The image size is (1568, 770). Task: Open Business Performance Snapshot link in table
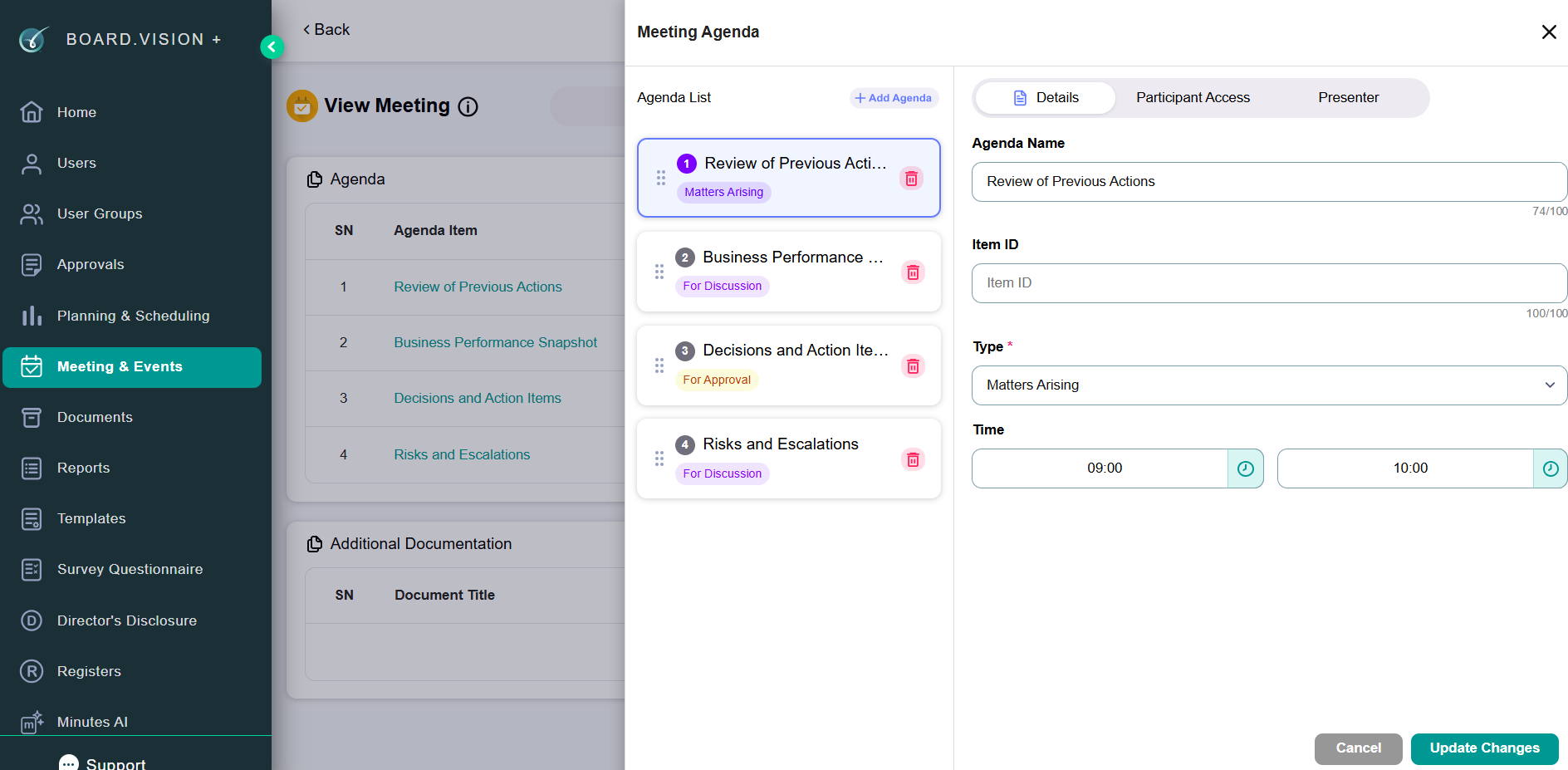click(x=495, y=342)
